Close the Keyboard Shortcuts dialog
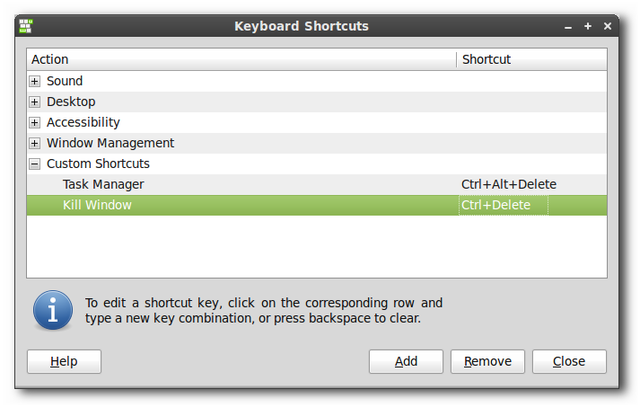 coord(569,361)
